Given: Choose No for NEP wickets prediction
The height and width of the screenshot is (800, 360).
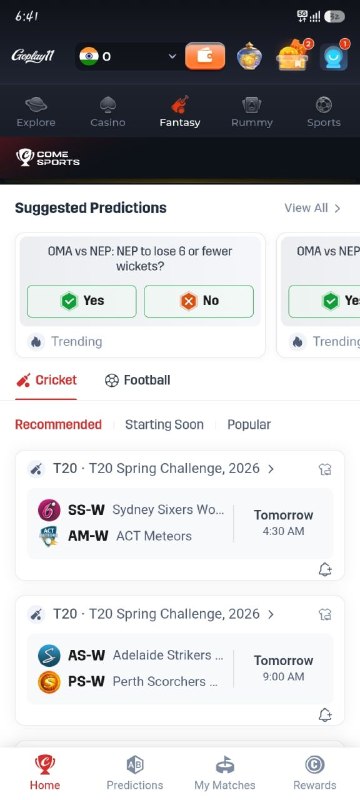Looking at the screenshot, I should [x=199, y=301].
